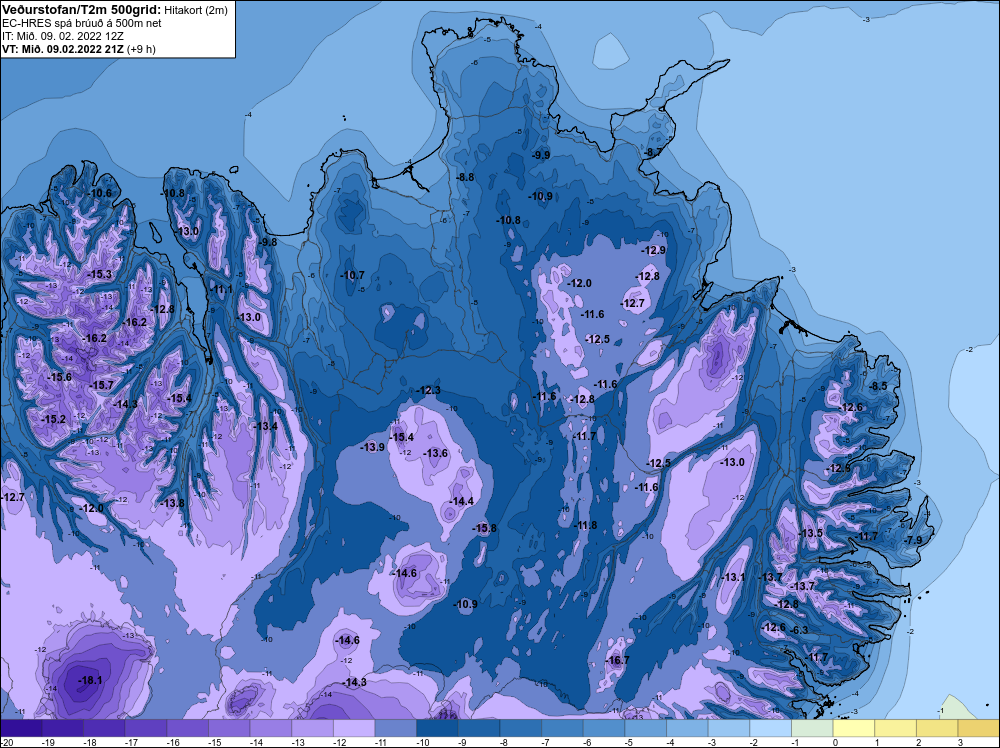Click the -18.1 temperature reading on map
Screen dimensions: 1000x748
pos(90,680)
